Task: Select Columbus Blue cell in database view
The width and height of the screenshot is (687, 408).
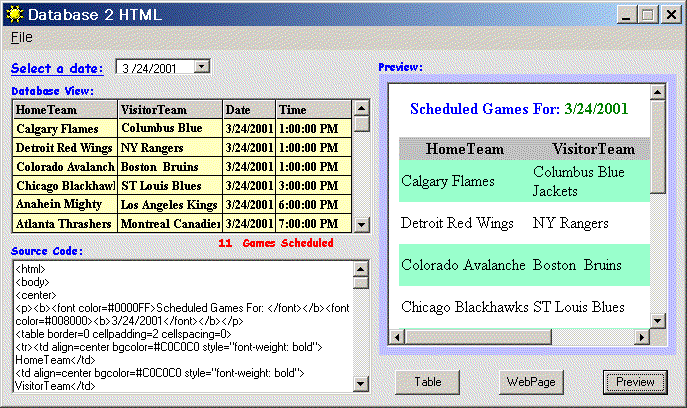Action: pyautogui.click(x=170, y=128)
